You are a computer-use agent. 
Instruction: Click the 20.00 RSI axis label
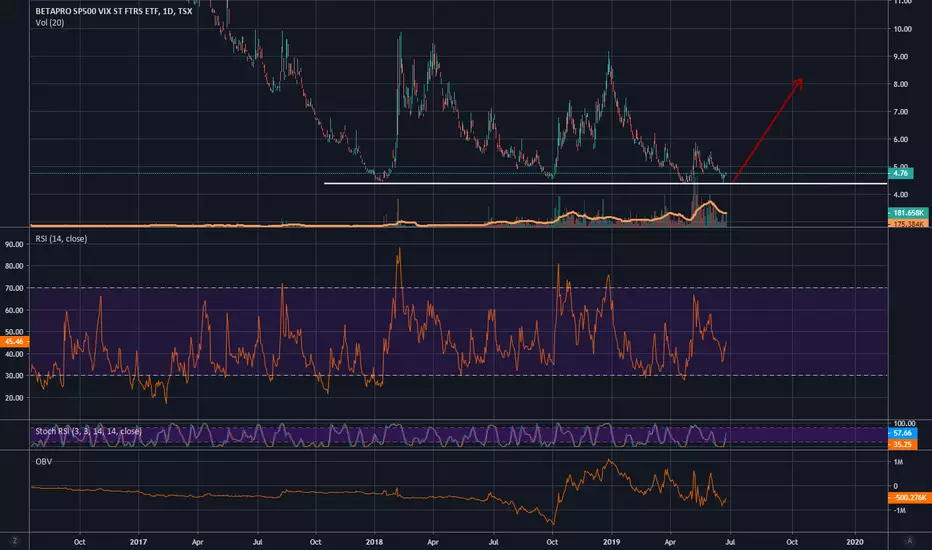click(14, 398)
